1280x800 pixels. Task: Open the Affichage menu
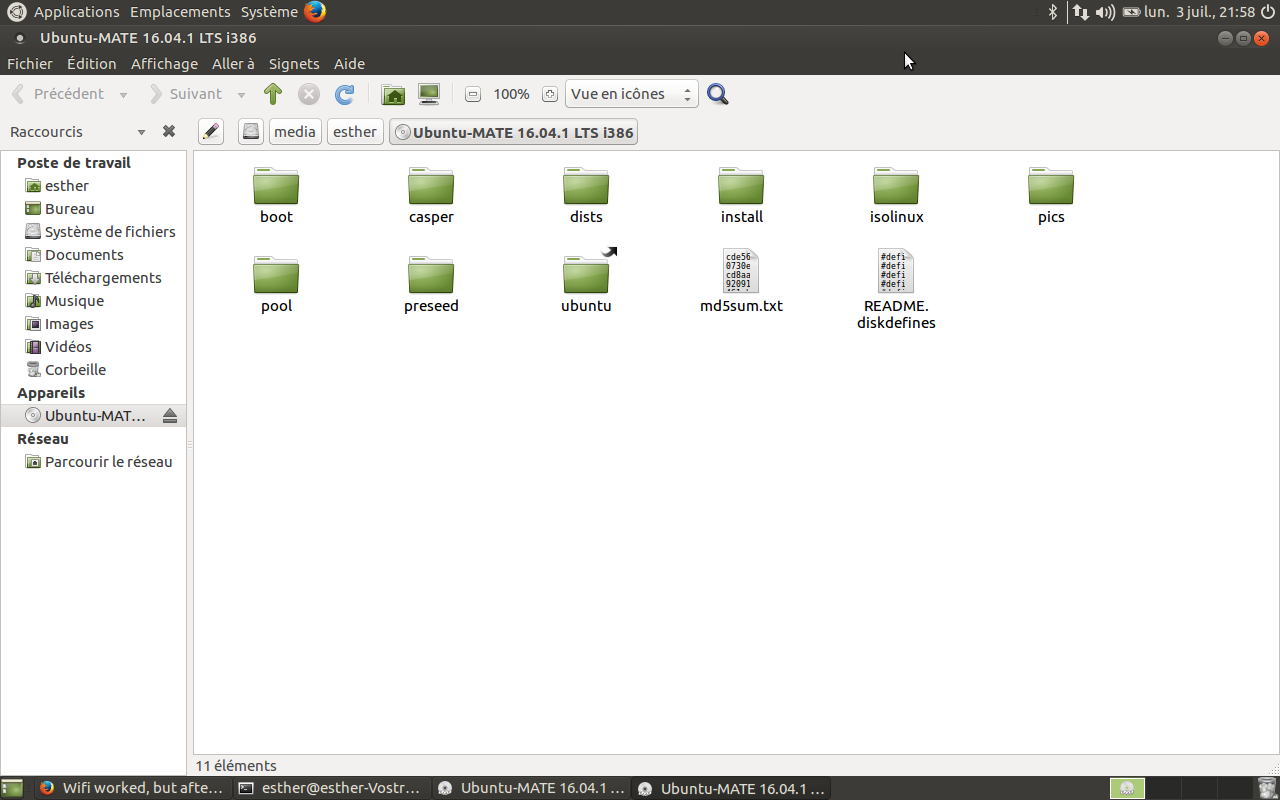coord(165,63)
